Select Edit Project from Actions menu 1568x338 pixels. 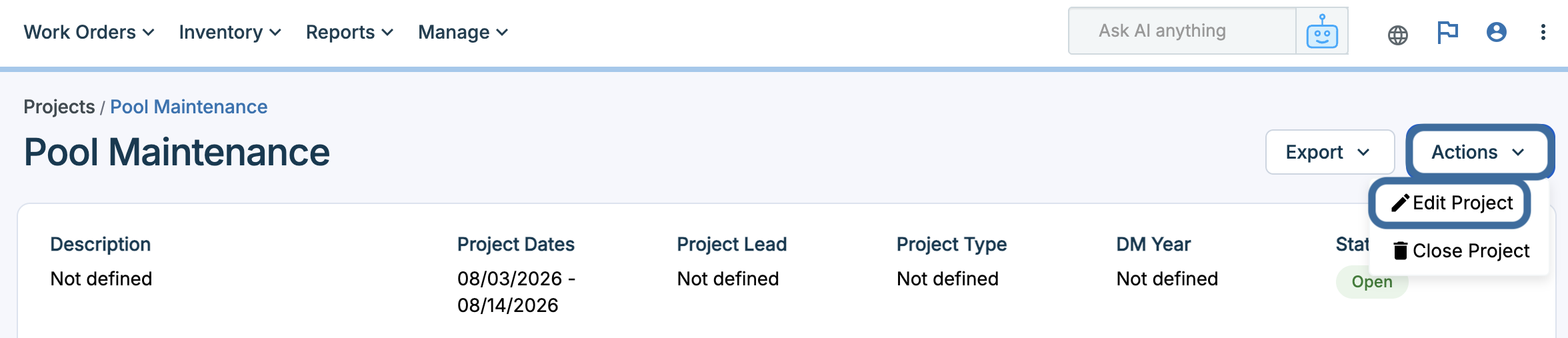1451,203
